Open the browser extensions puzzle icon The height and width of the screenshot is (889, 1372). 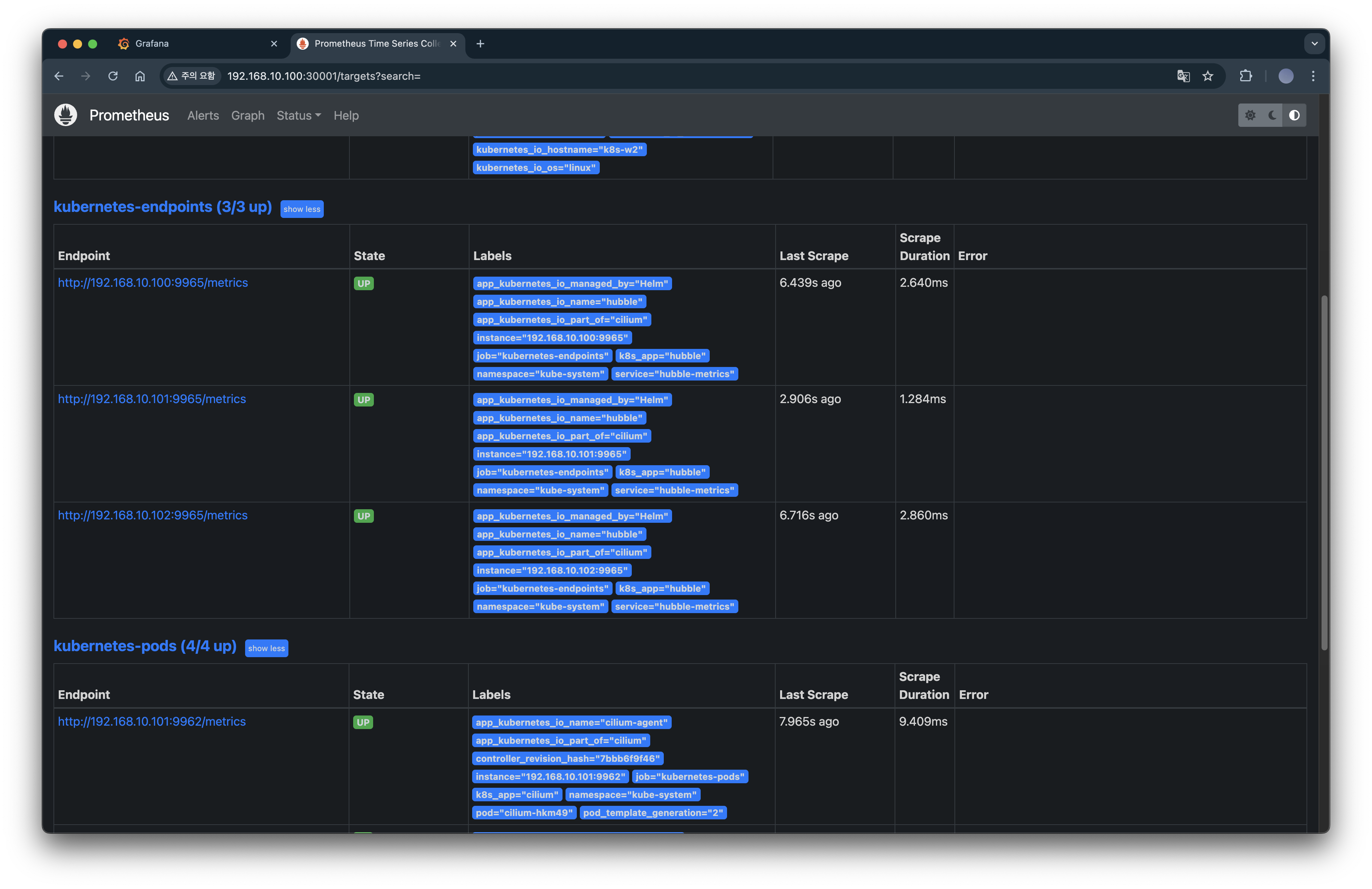coord(1246,76)
